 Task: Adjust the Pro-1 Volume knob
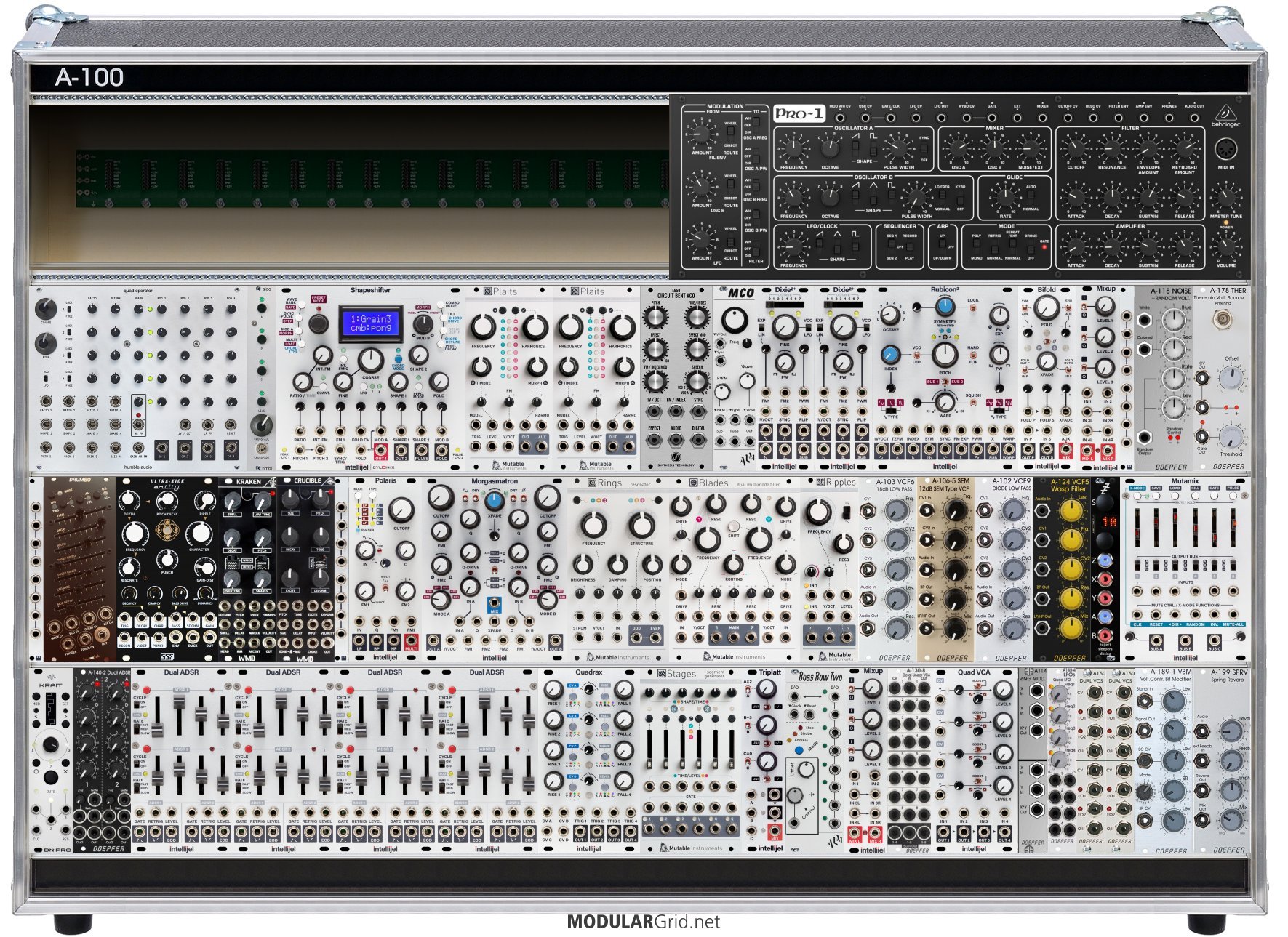(1226, 248)
